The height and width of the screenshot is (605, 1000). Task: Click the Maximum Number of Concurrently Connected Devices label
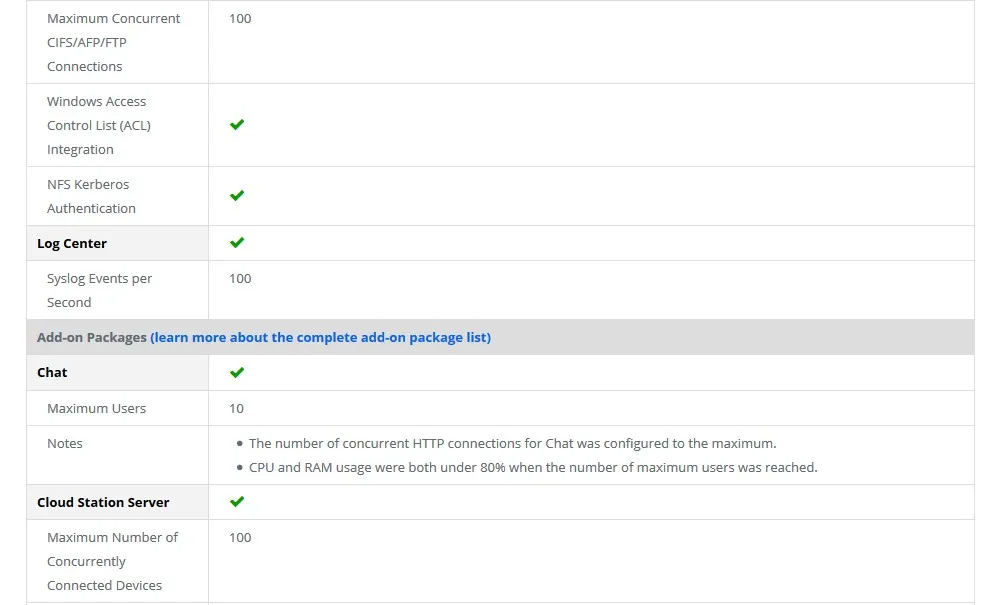tap(112, 561)
